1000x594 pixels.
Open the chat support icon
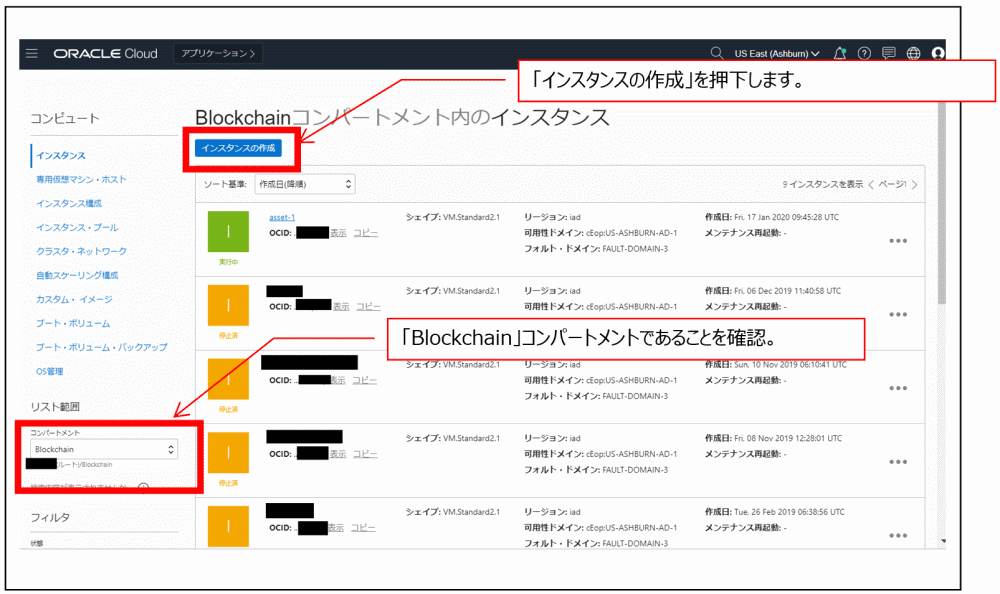[888, 53]
